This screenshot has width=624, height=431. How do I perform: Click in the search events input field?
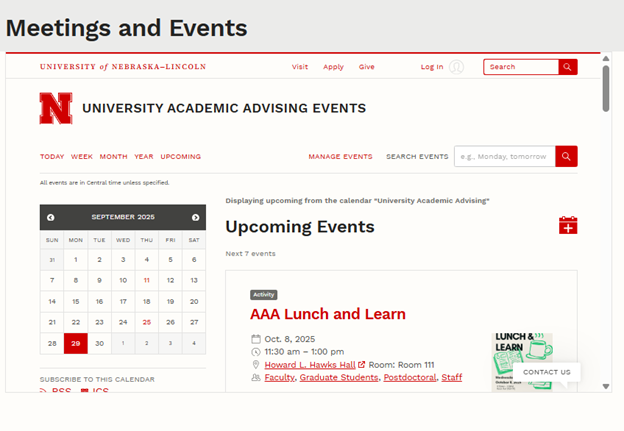click(x=504, y=157)
